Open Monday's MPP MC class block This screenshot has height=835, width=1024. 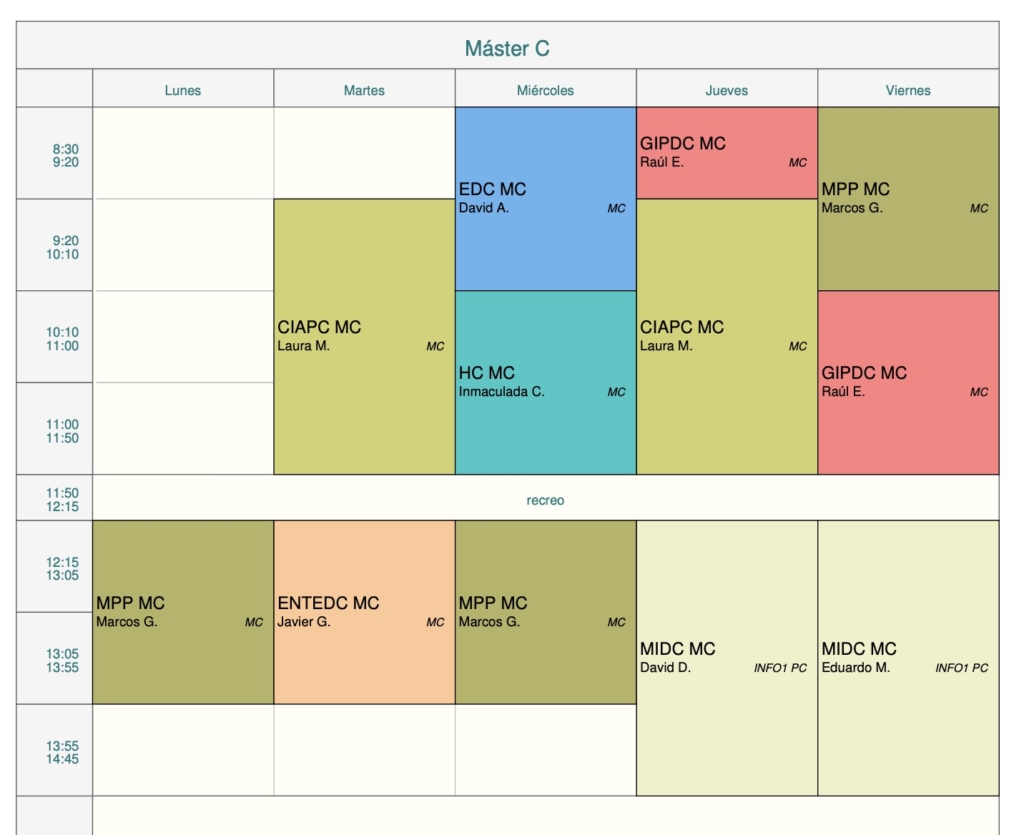click(x=183, y=612)
